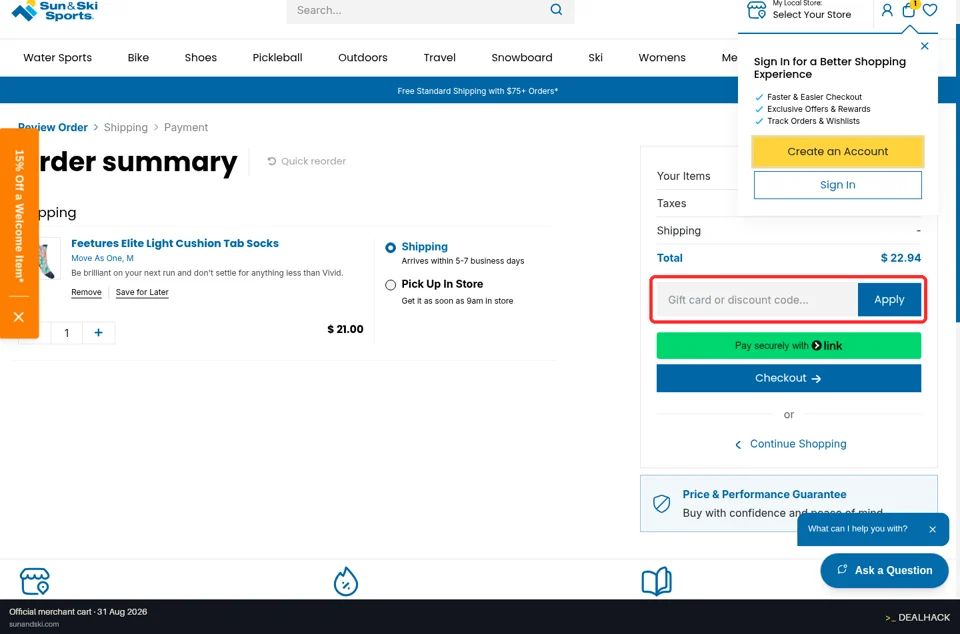Click Continue Shopping link
Image resolution: width=960 pixels, height=634 pixels.
(790, 444)
